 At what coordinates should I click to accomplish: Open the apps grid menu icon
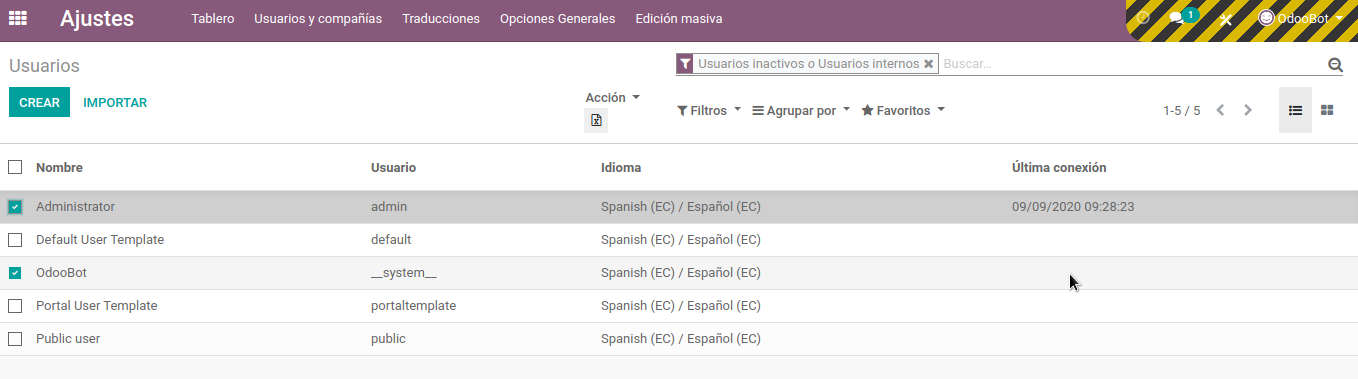pos(18,18)
